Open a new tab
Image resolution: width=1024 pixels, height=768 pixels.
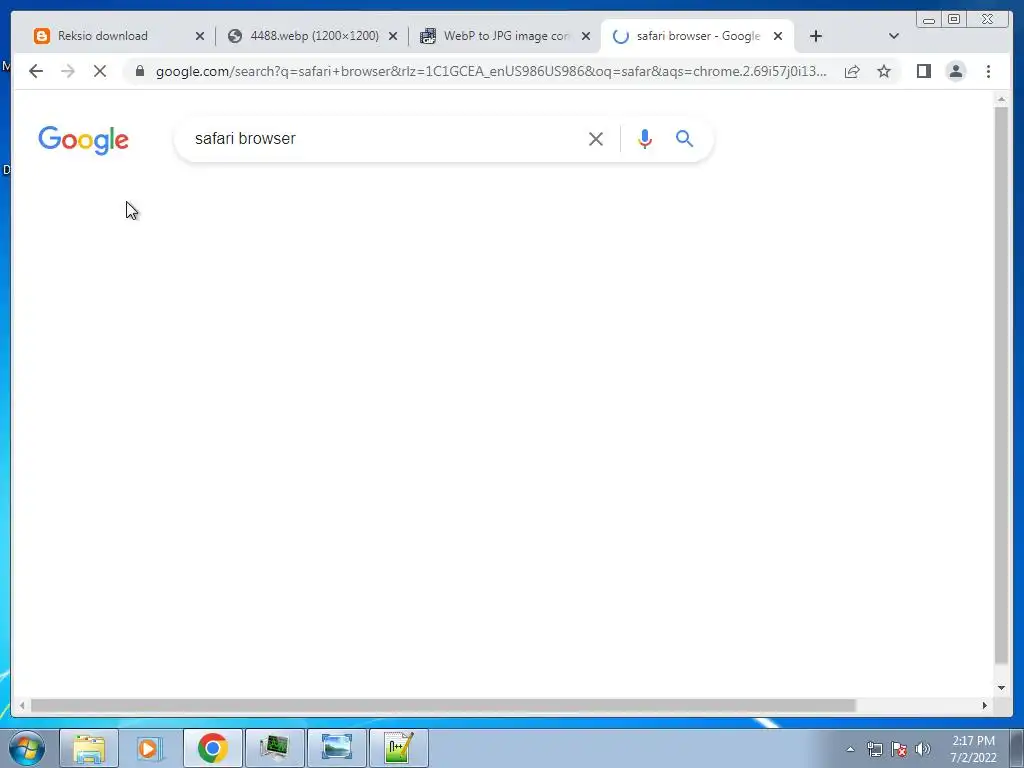pos(816,36)
